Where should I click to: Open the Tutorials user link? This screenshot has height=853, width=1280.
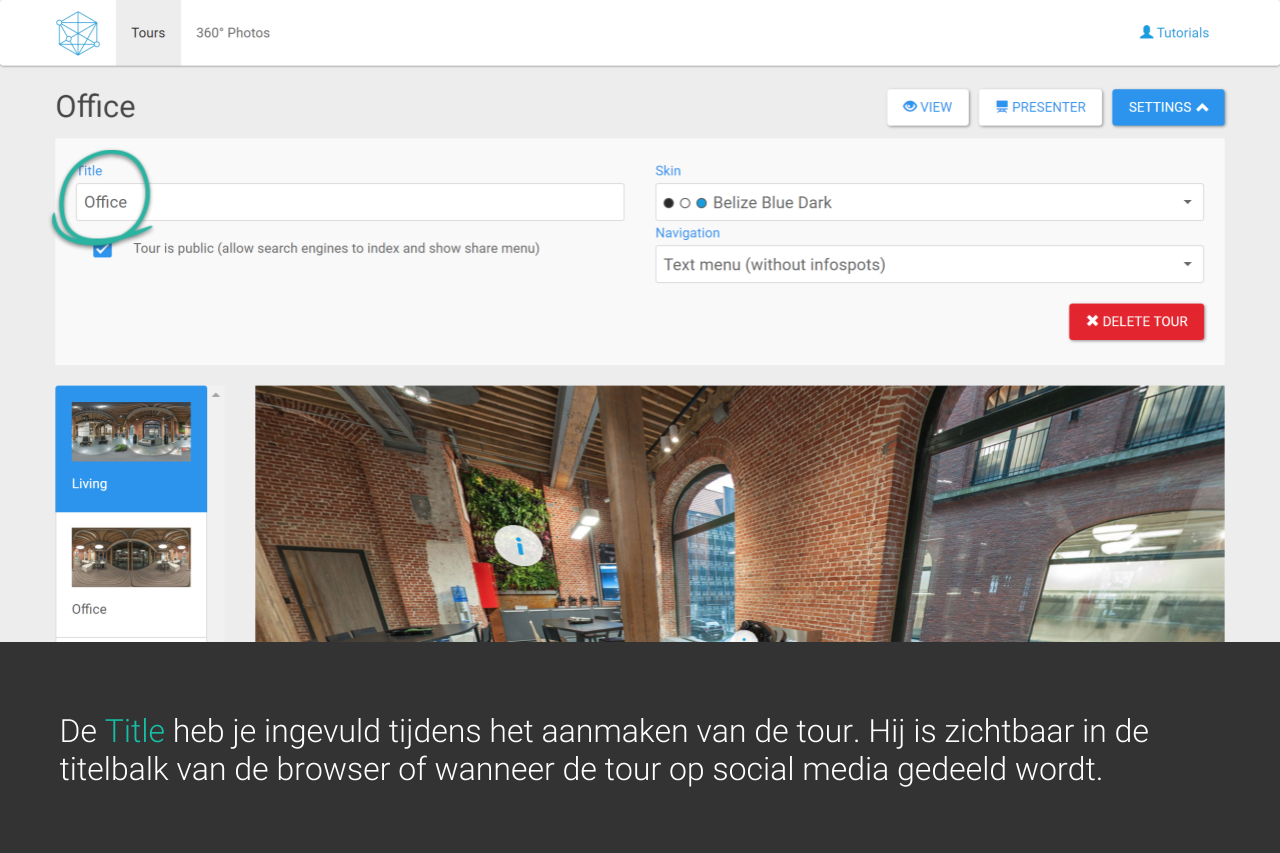tap(1174, 33)
